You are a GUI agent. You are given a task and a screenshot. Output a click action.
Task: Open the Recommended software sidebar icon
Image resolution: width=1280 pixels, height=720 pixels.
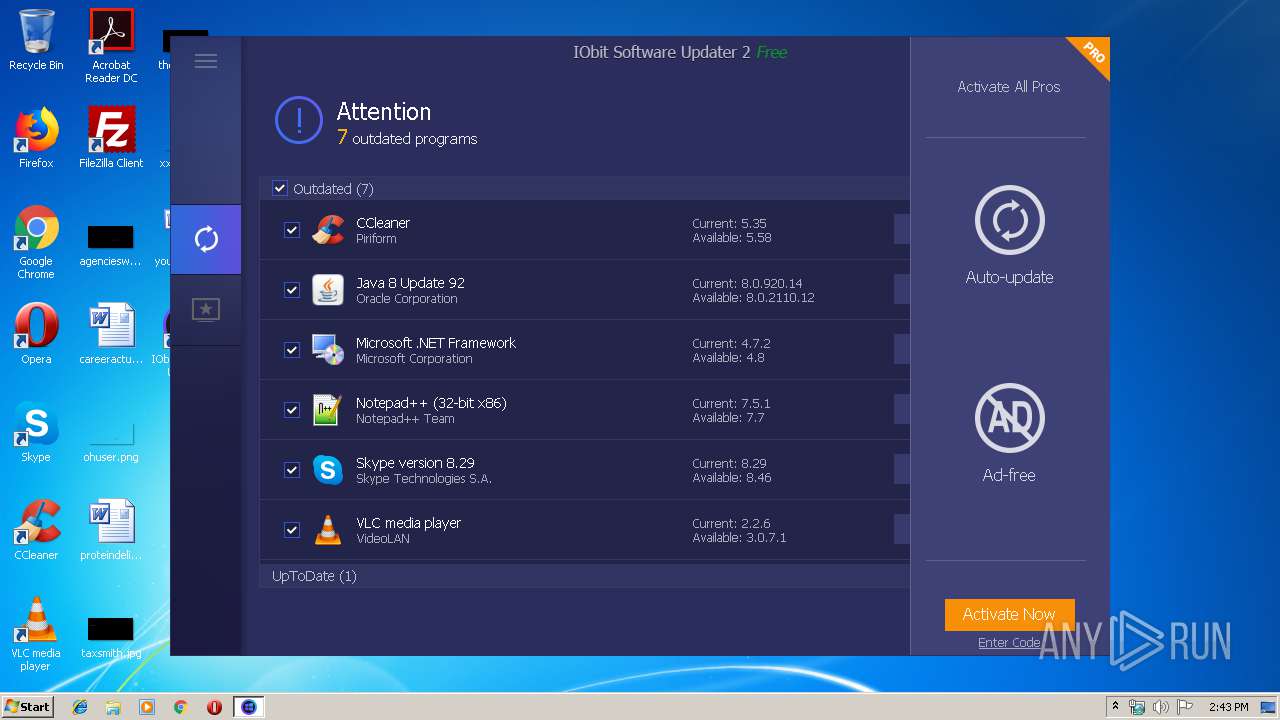[x=206, y=310]
